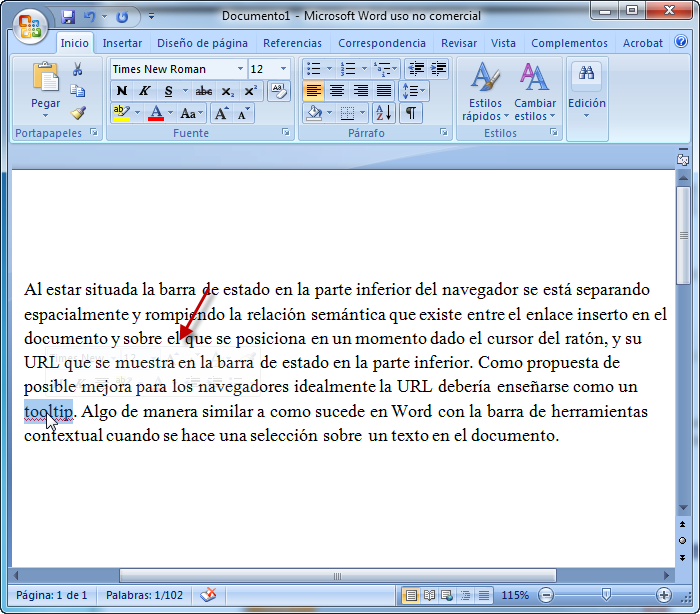Click the Cut scissors icon
The image size is (700, 614).
[78, 69]
